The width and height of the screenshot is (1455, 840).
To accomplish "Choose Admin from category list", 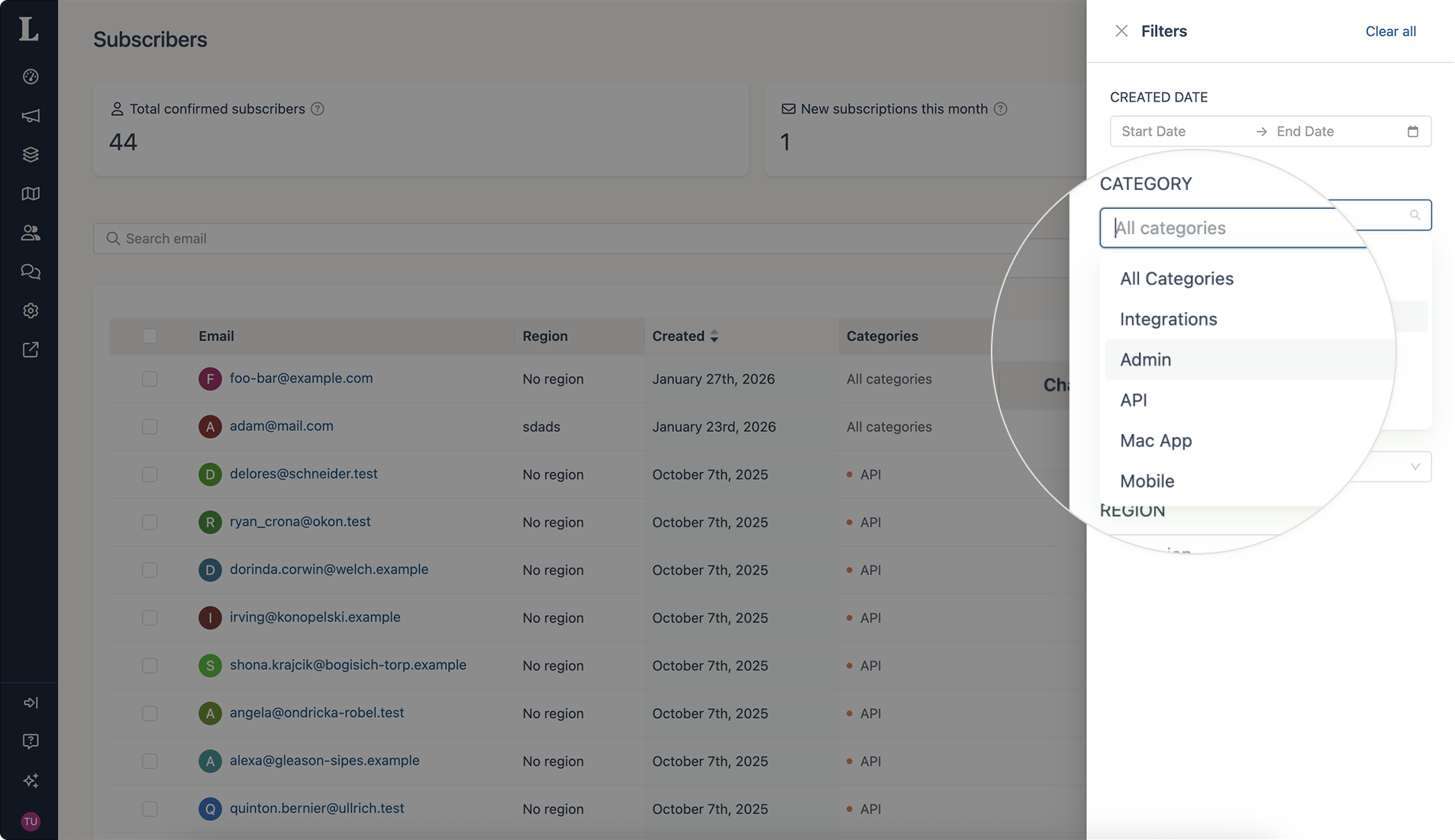I will pos(1145,359).
